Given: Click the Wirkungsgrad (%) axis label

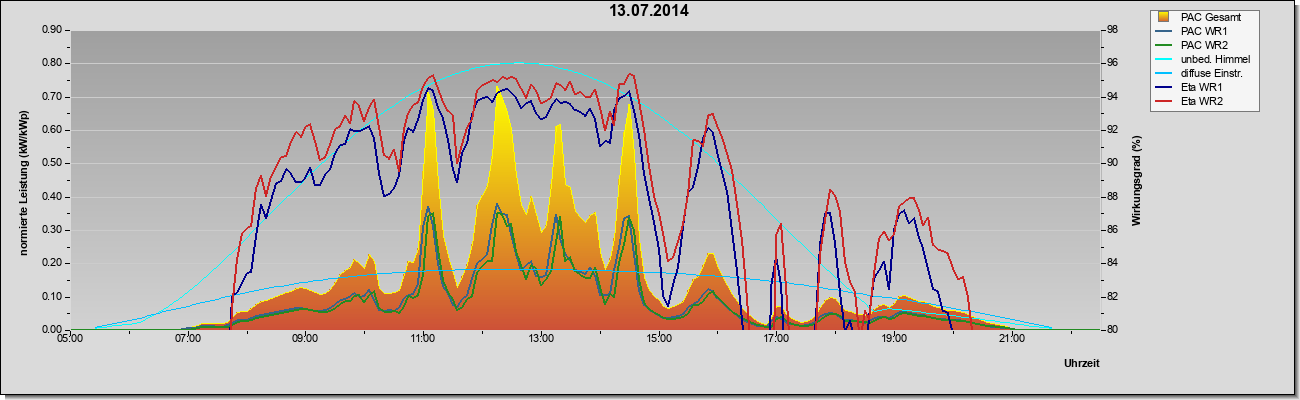Looking at the screenshot, I should (x=1137, y=180).
